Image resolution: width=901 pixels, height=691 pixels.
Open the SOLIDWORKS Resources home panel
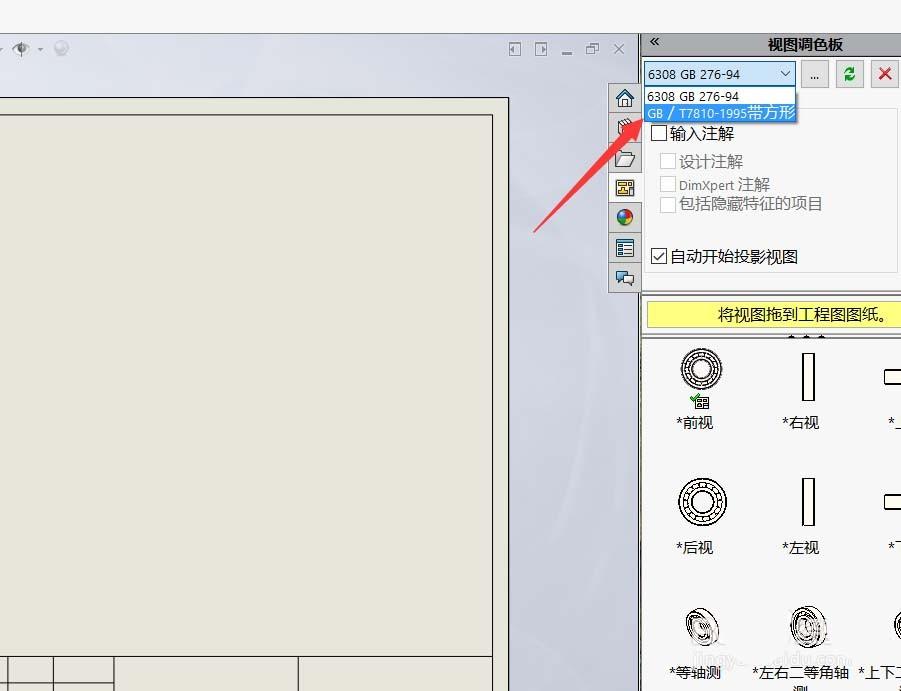pyautogui.click(x=625, y=98)
